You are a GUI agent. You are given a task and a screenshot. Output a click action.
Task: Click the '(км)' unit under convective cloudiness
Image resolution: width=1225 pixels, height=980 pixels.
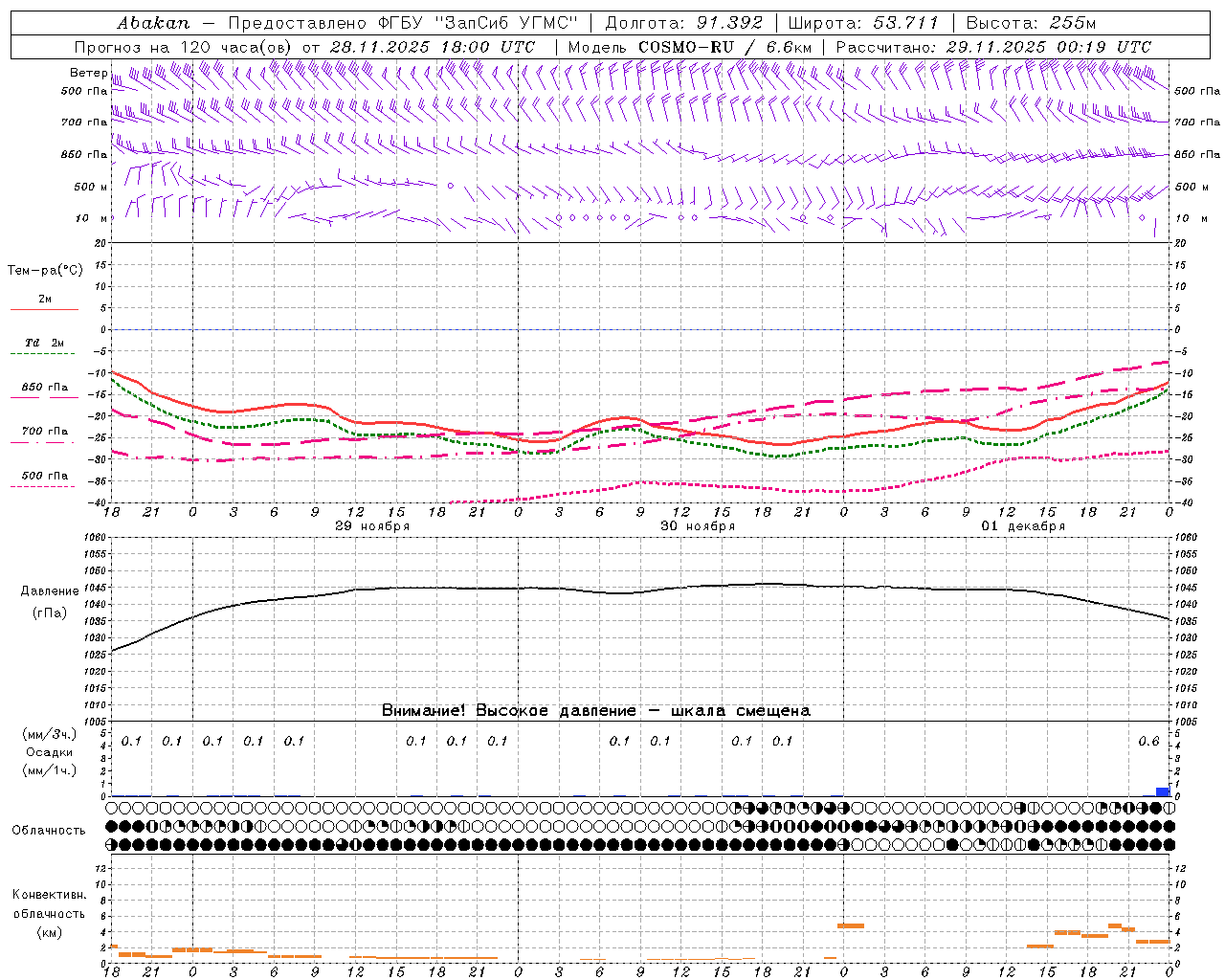[x=50, y=932]
